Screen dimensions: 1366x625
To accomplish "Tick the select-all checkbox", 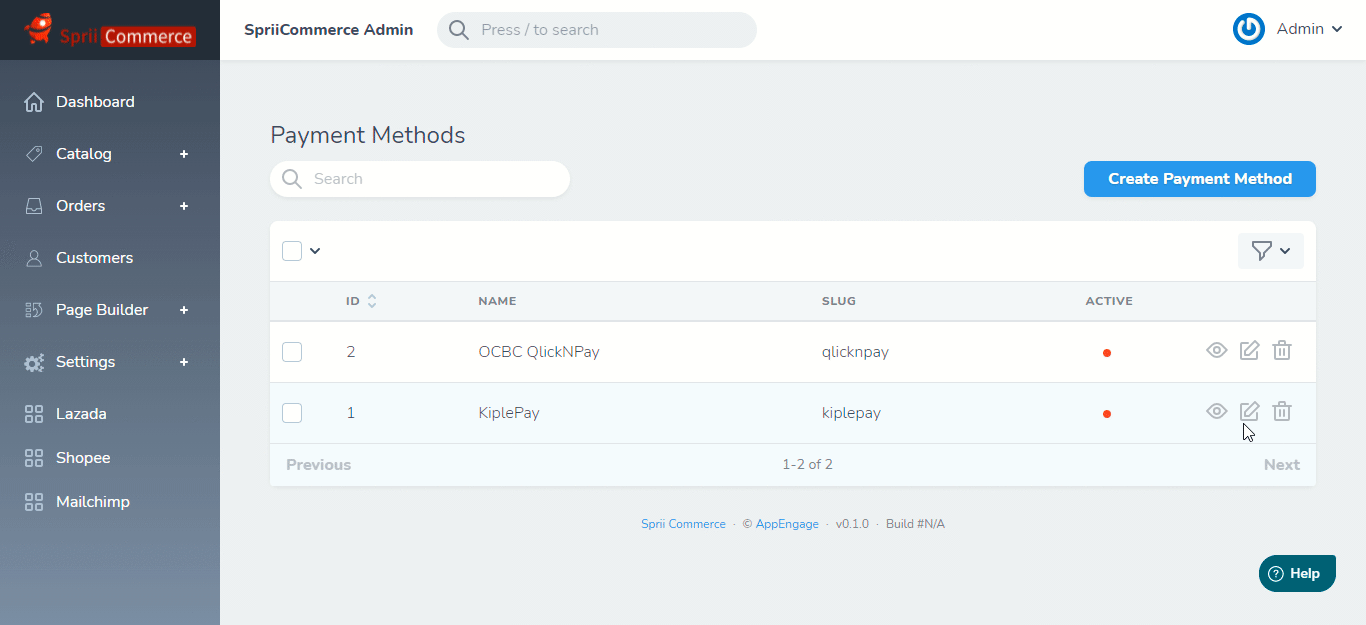I will coord(292,251).
